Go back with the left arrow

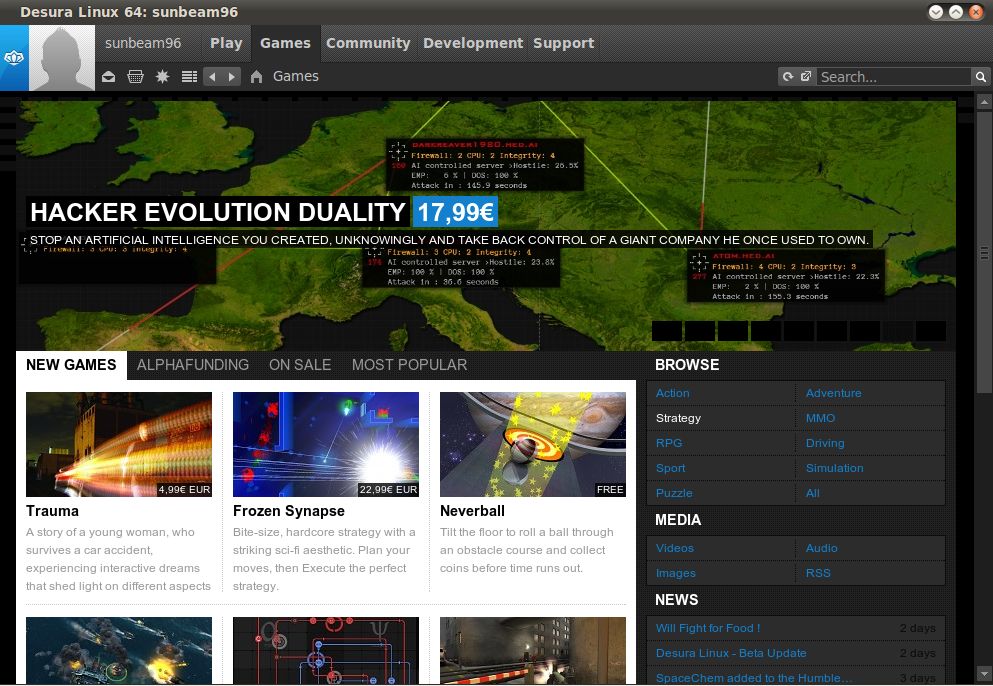[x=213, y=77]
